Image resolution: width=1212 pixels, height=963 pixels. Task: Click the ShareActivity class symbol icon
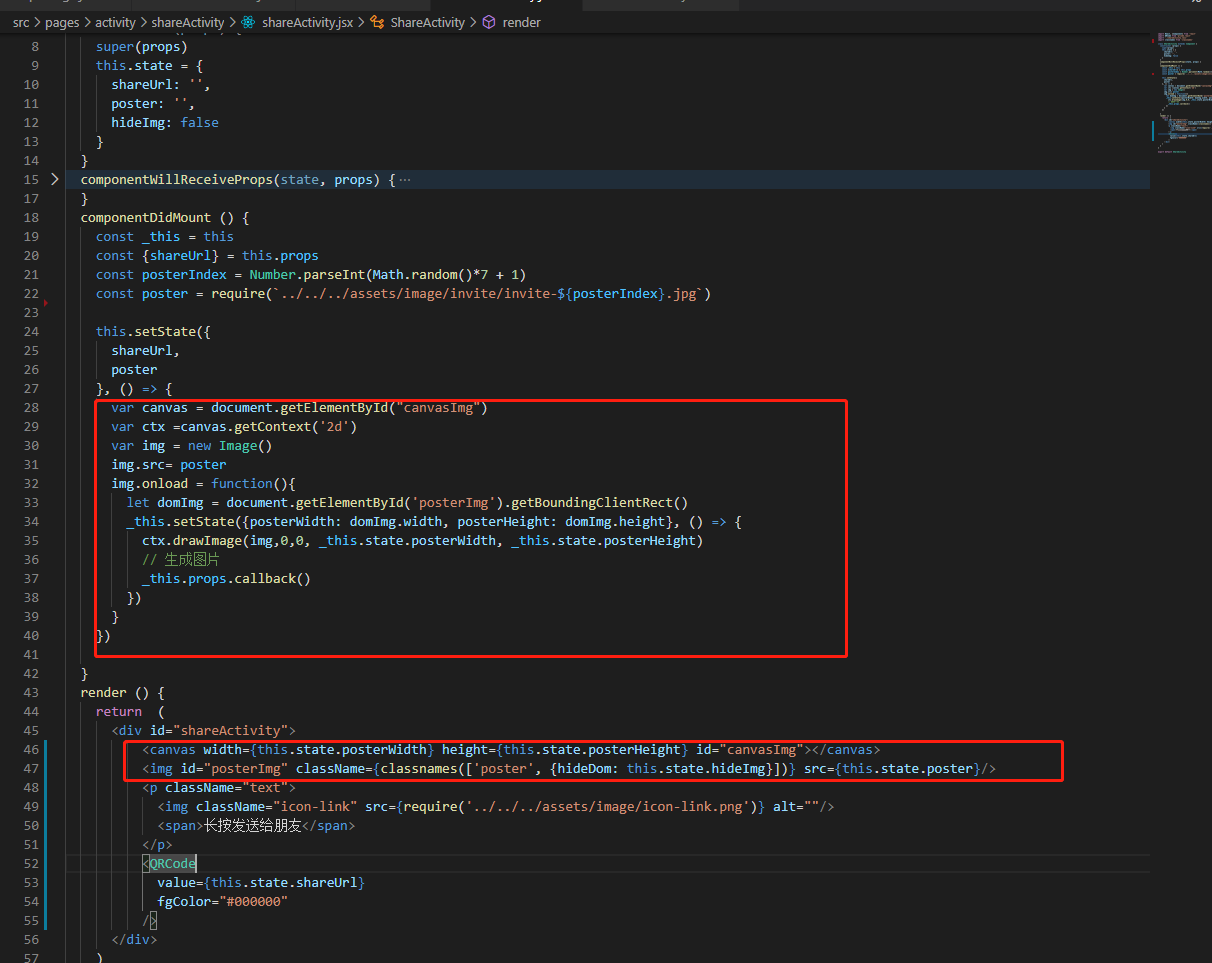click(x=377, y=22)
